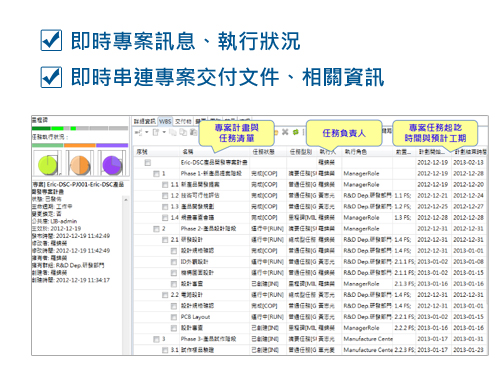Screen dimensions: 498x371
Task: Click the new document icon in toolbar
Action: (156, 133)
